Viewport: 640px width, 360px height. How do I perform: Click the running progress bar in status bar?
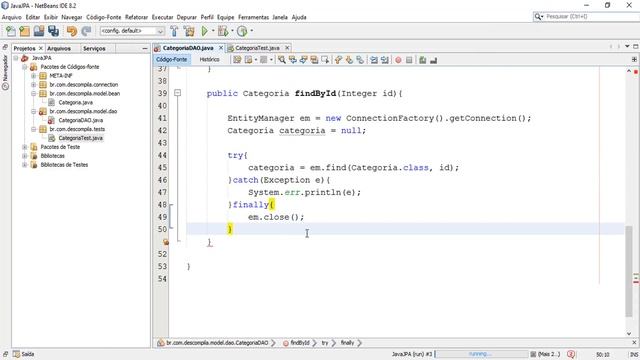(x=481, y=354)
